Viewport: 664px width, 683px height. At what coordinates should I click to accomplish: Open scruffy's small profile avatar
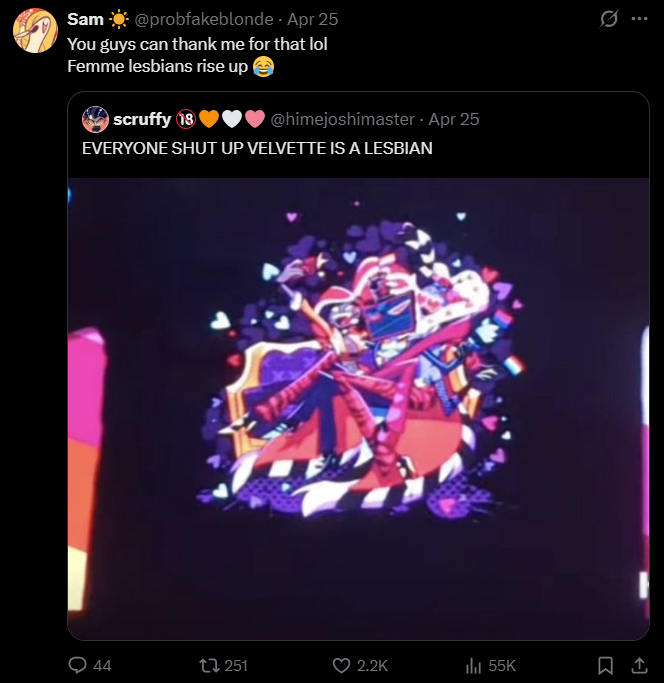click(95, 119)
